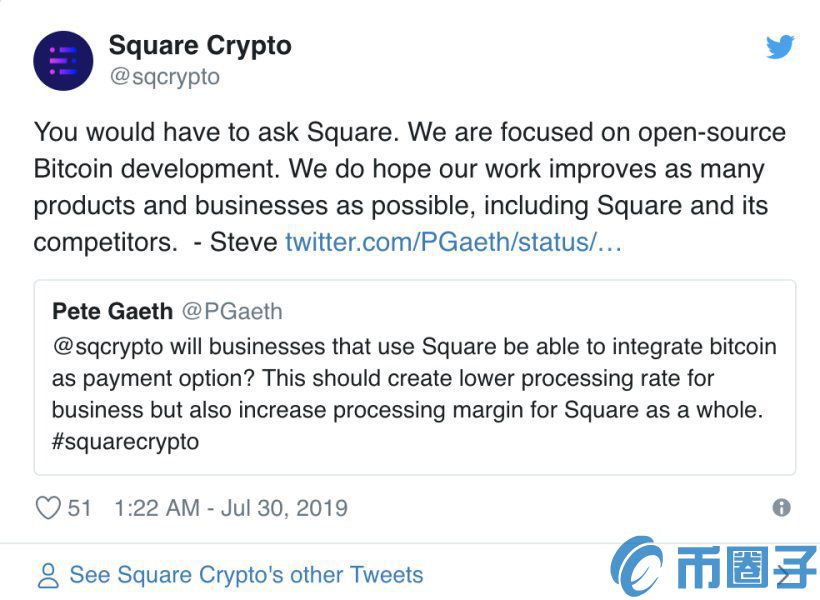Open the quoted Pete Gaeth tweet card
This screenshot has height=600, width=820.
(415, 378)
